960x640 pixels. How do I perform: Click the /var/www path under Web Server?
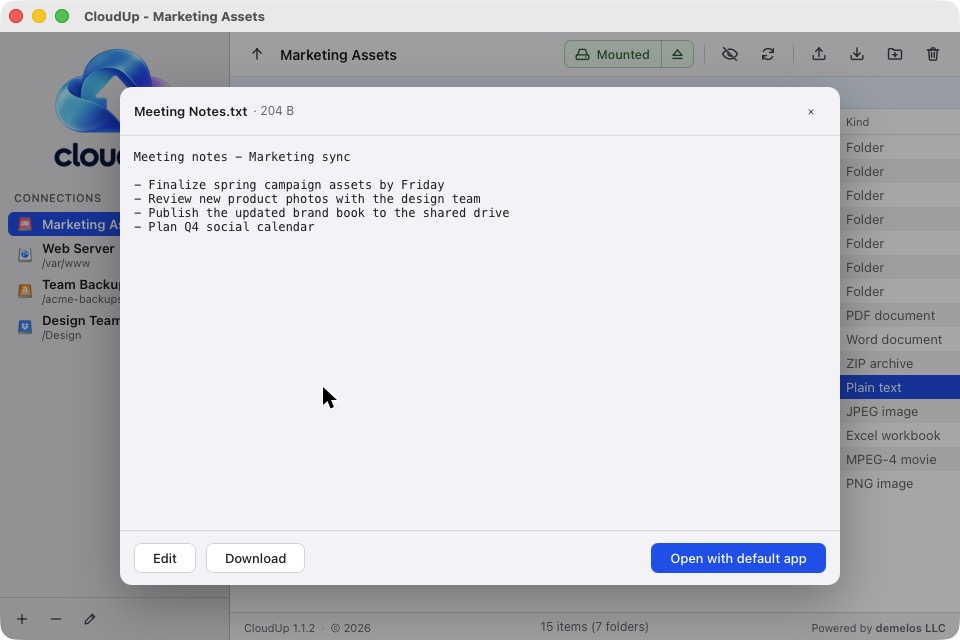click(x=66, y=263)
